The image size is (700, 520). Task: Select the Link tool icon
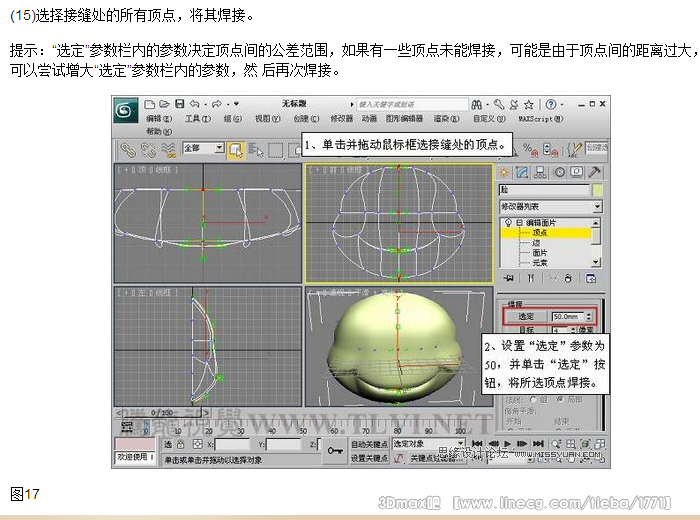(x=128, y=150)
